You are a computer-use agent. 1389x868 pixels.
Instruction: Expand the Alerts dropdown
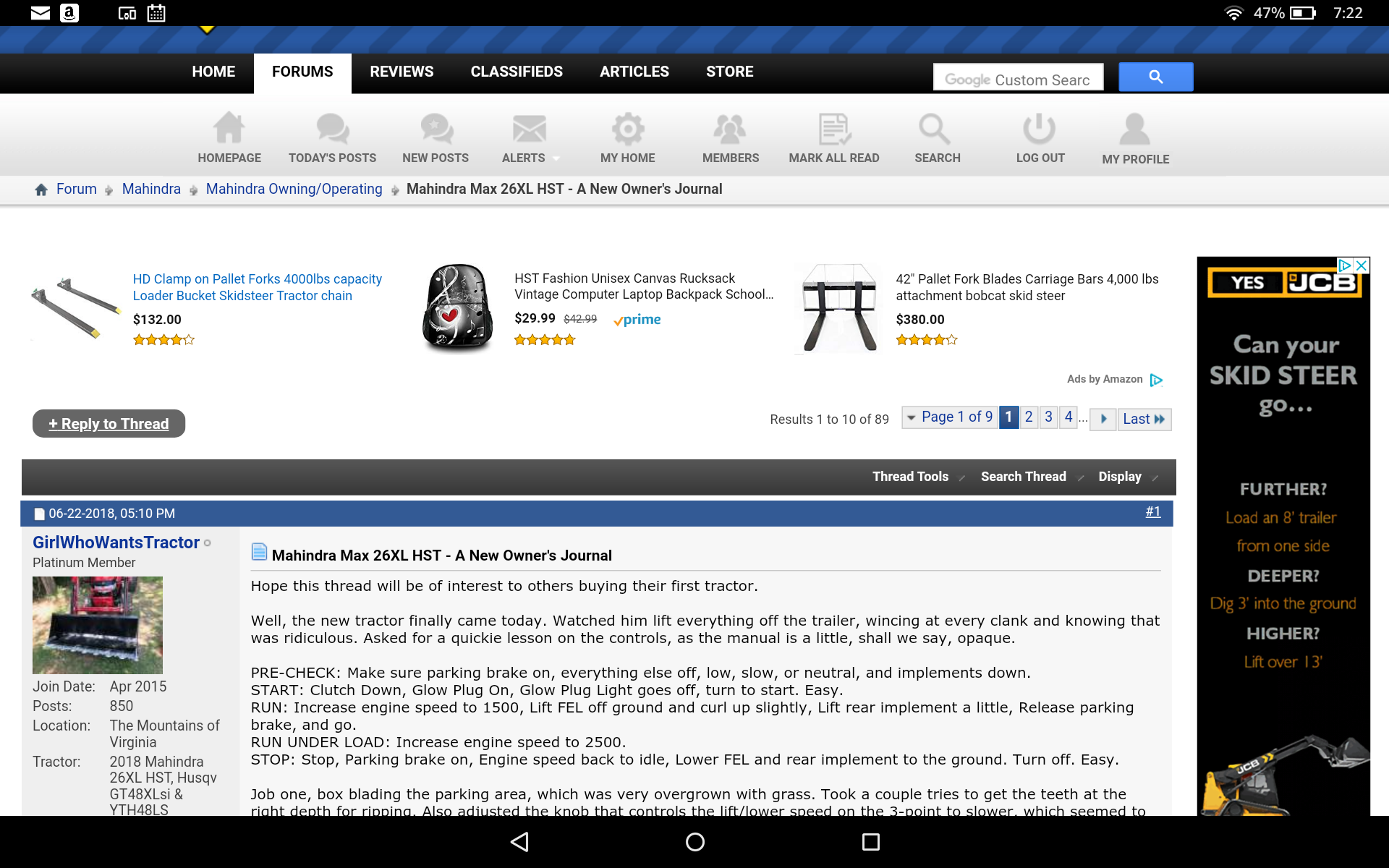coord(530,158)
